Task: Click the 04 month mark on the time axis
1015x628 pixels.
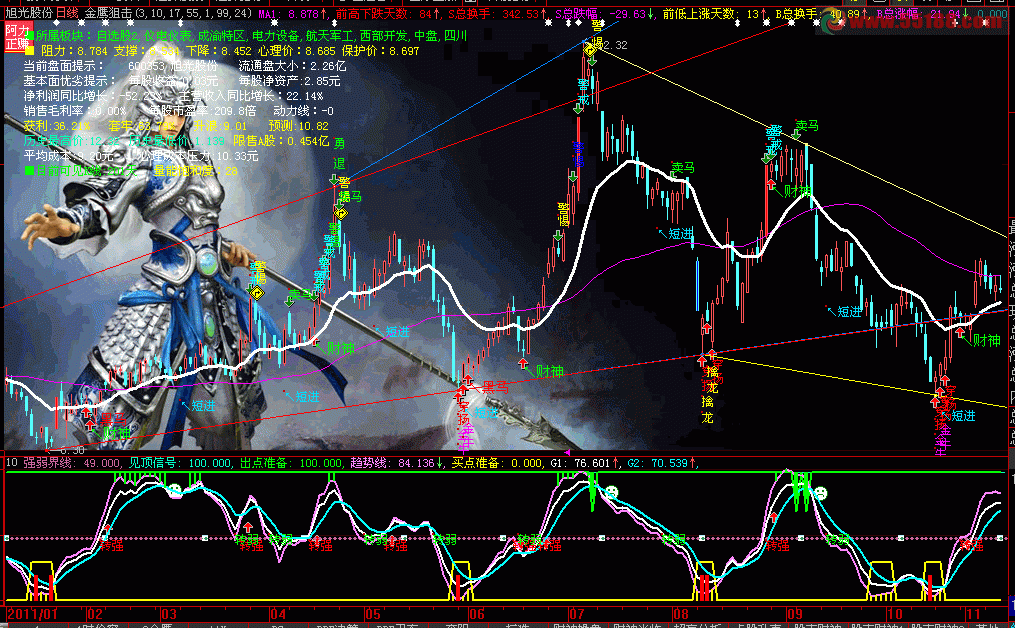Action: point(278,614)
